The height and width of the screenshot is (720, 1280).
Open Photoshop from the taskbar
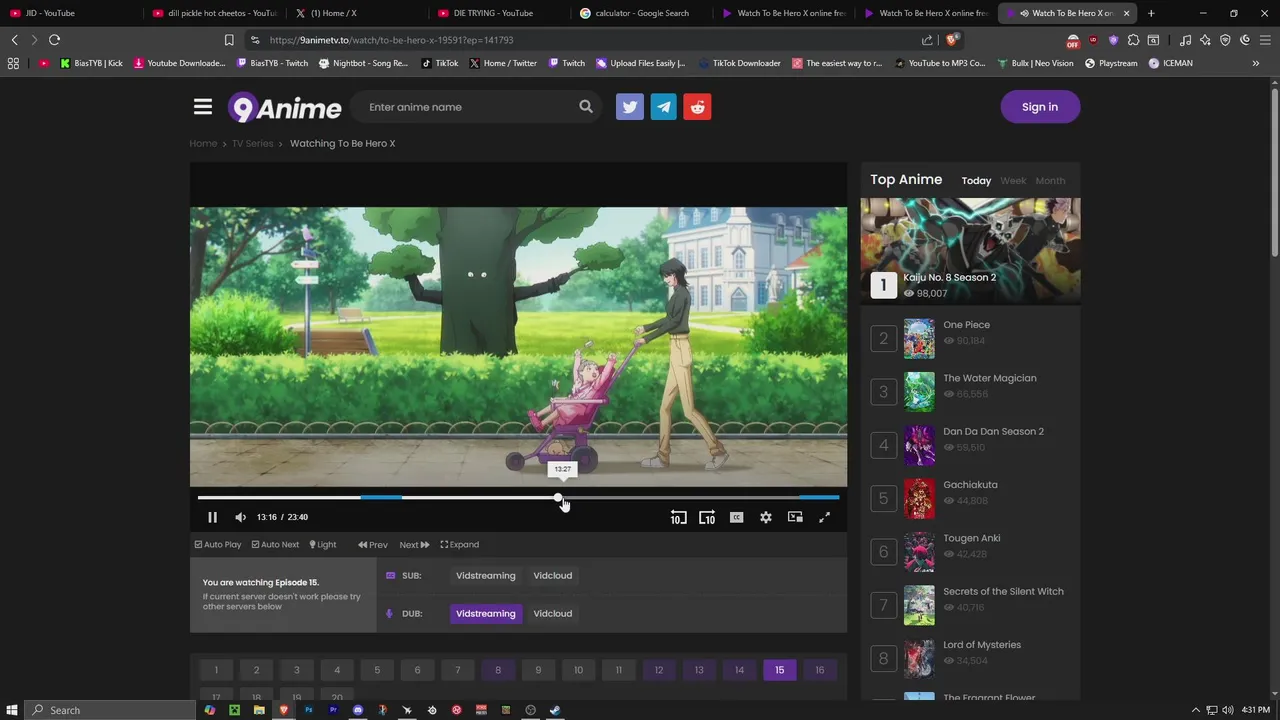coord(308,710)
